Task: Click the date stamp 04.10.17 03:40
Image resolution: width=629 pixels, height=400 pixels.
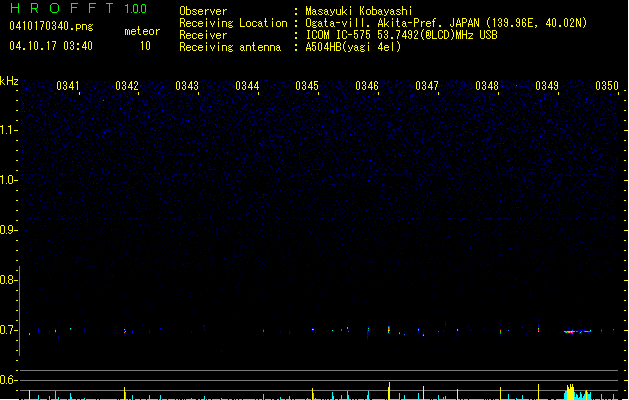Action: (51, 46)
